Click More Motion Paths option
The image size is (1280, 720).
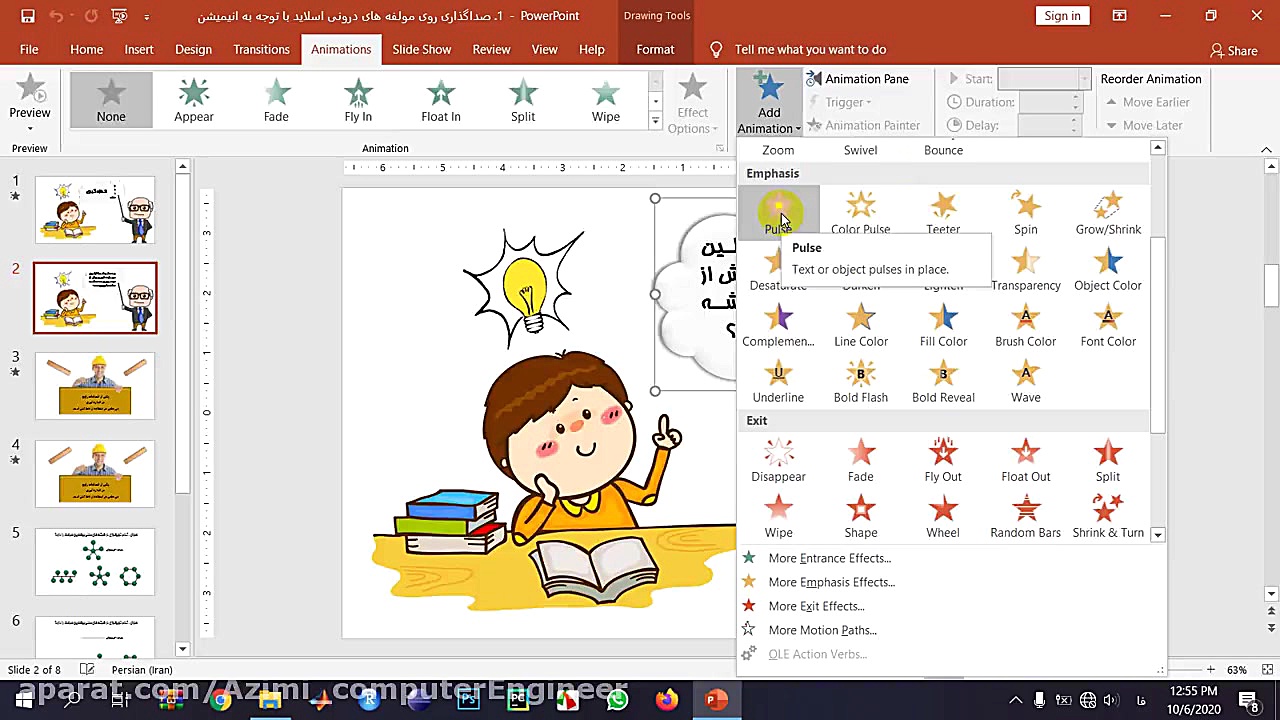(821, 630)
